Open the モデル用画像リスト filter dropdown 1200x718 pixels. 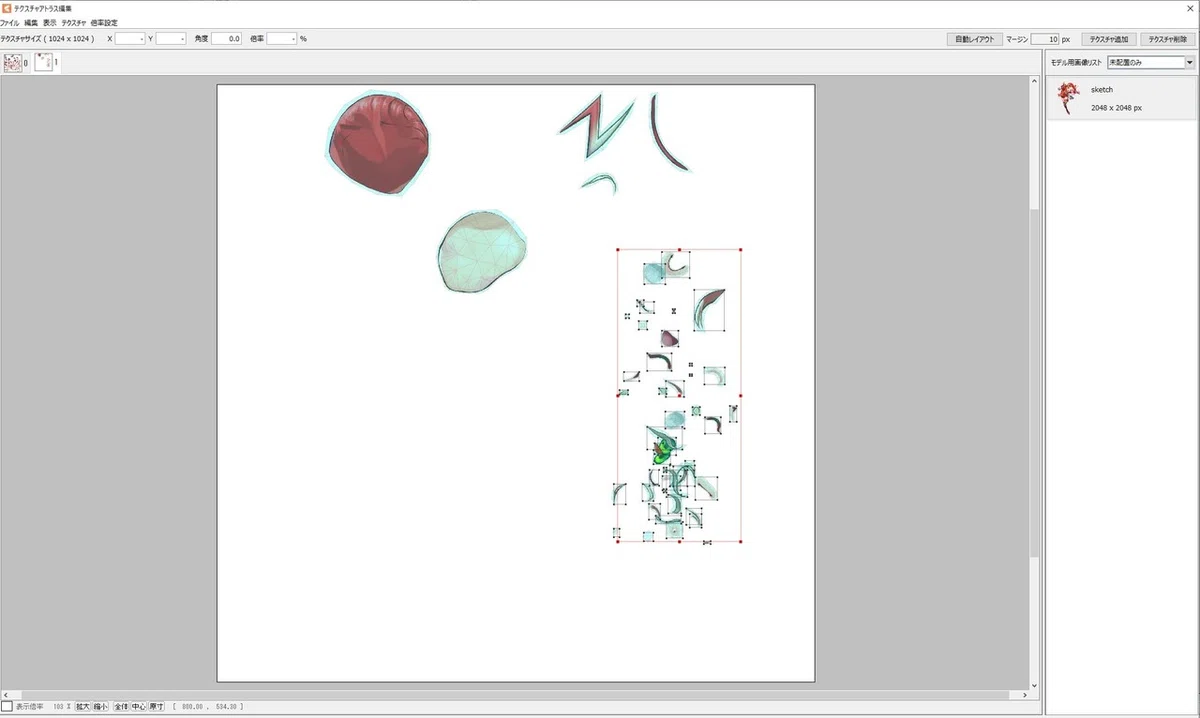(x=1151, y=62)
